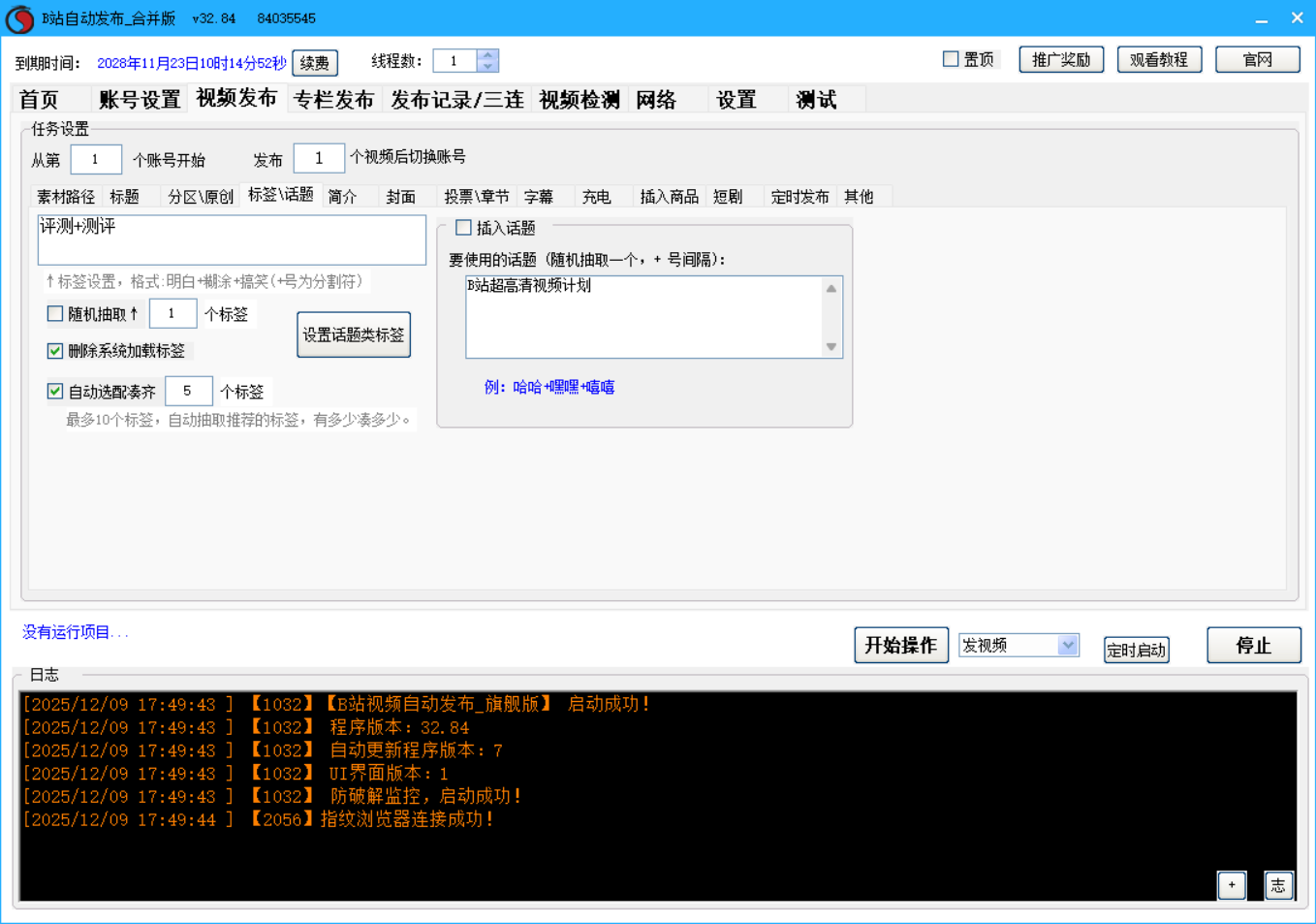Enable the 置顶 always-on-top checkbox
The image size is (1316, 924).
pyautogui.click(x=951, y=59)
